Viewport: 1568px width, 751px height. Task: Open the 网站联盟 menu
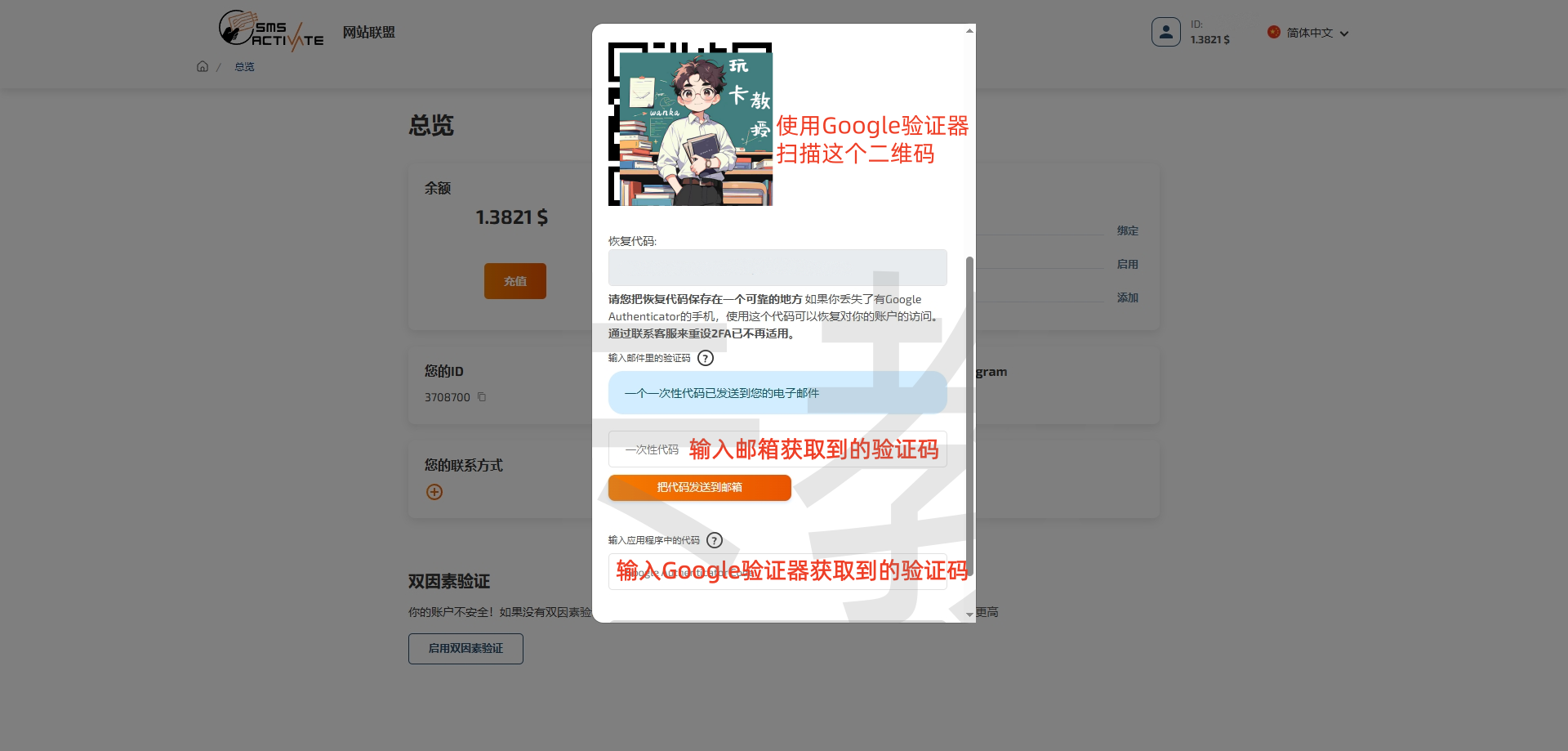pyautogui.click(x=368, y=32)
